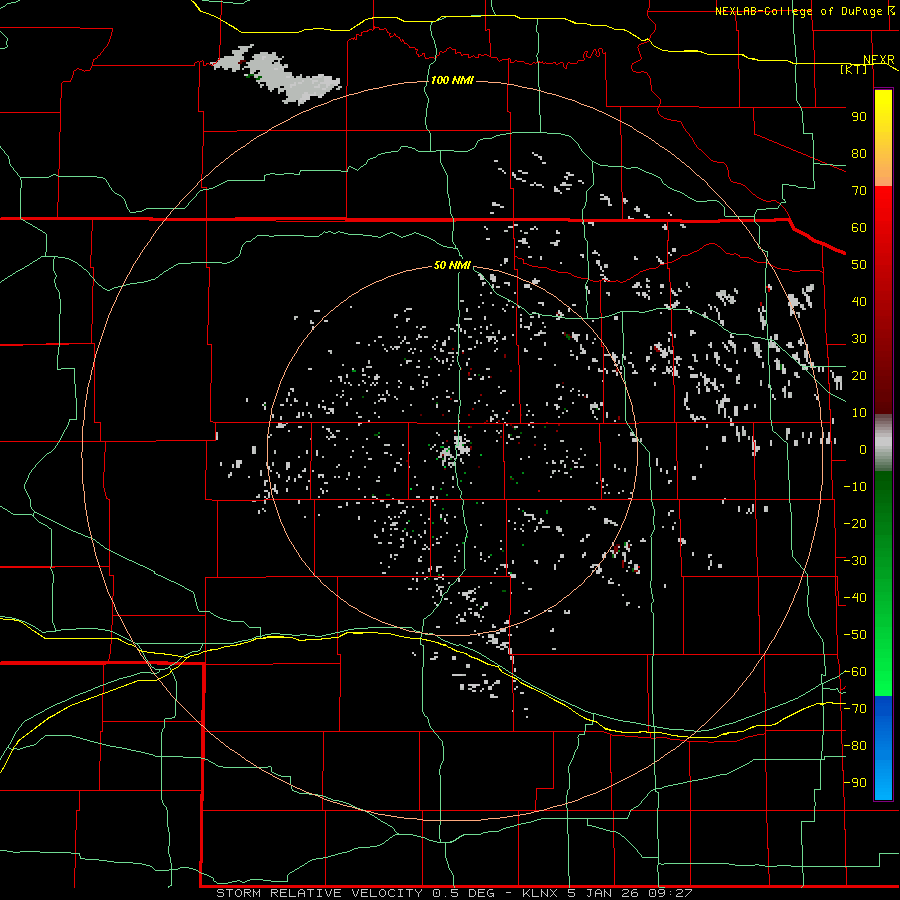This screenshot has height=900, width=900.
Task: Select the 90 value on velocity scale
Action: pyautogui.click(x=859, y=117)
